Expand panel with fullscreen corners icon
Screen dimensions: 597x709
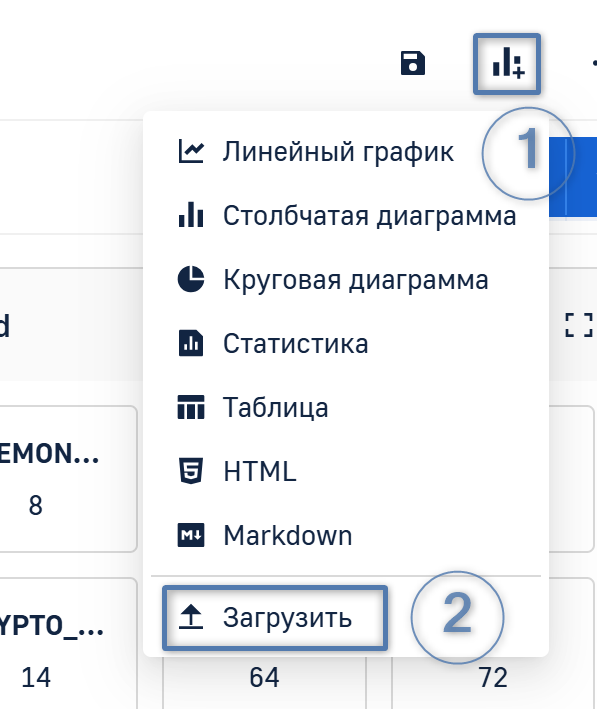(x=579, y=325)
